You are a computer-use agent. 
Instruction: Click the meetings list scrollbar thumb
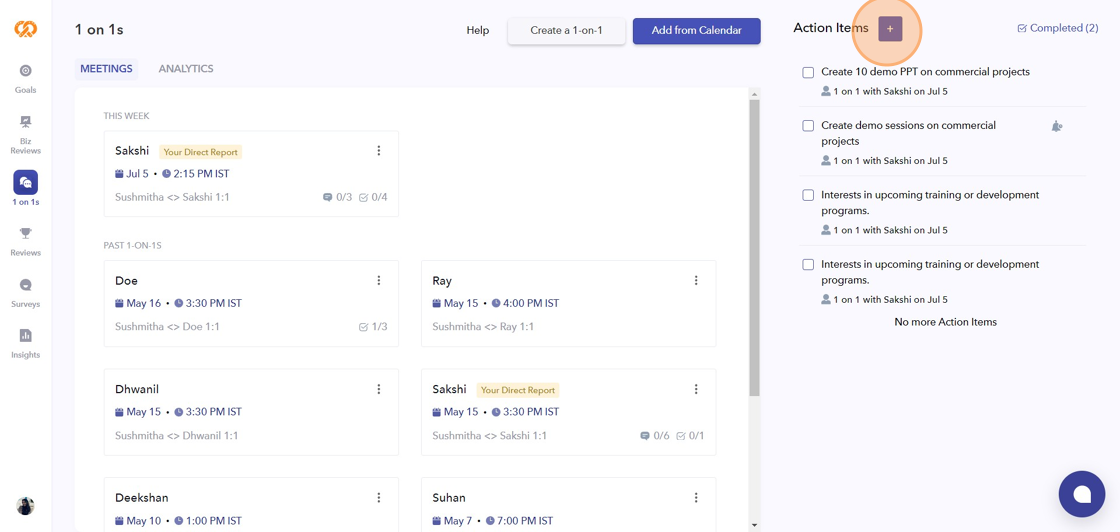754,248
